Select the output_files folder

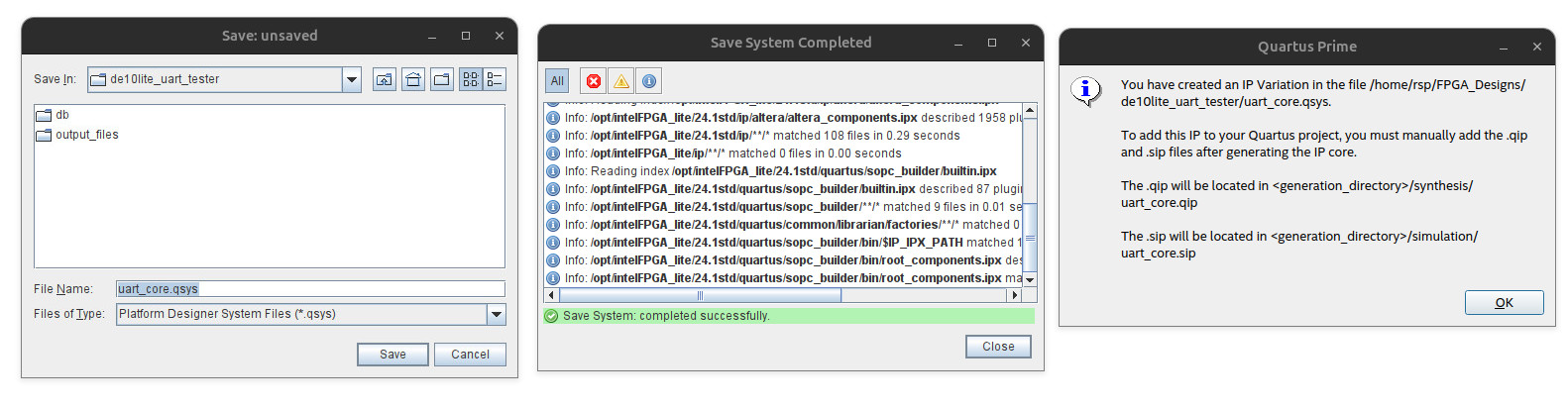(x=86, y=135)
